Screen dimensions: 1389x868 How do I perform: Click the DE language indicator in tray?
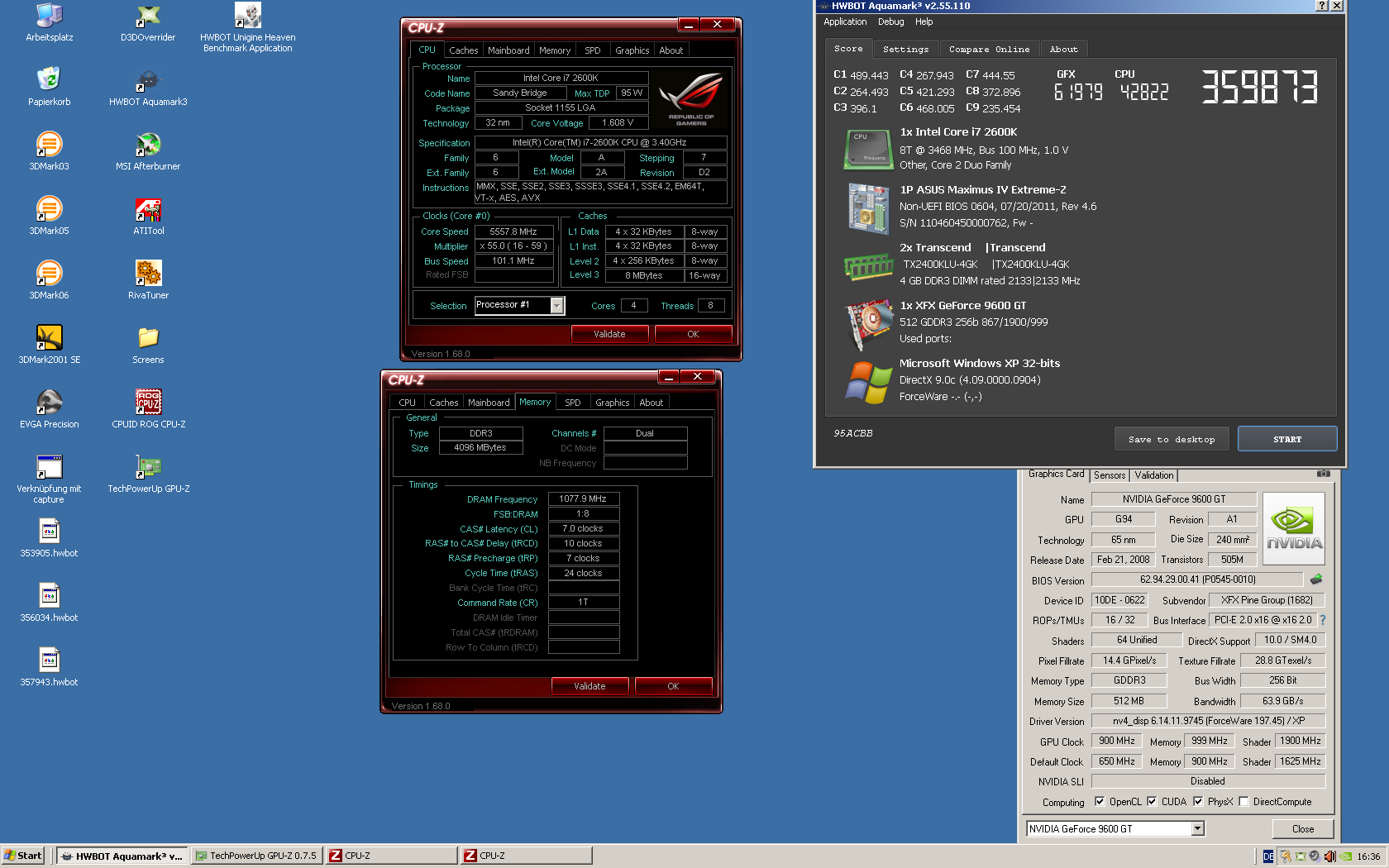point(1268,856)
